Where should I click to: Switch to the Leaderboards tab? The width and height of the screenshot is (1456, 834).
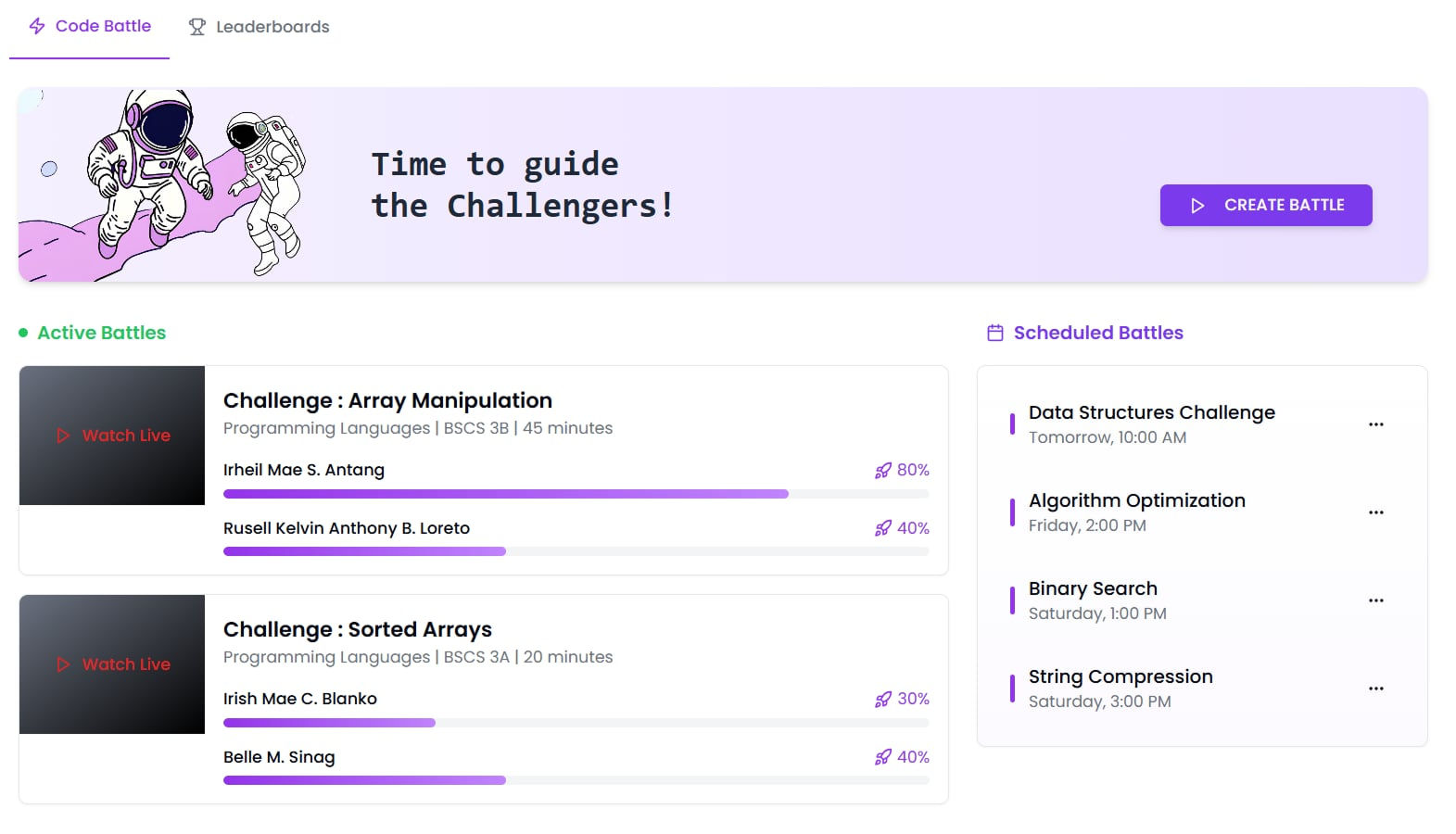(x=260, y=27)
